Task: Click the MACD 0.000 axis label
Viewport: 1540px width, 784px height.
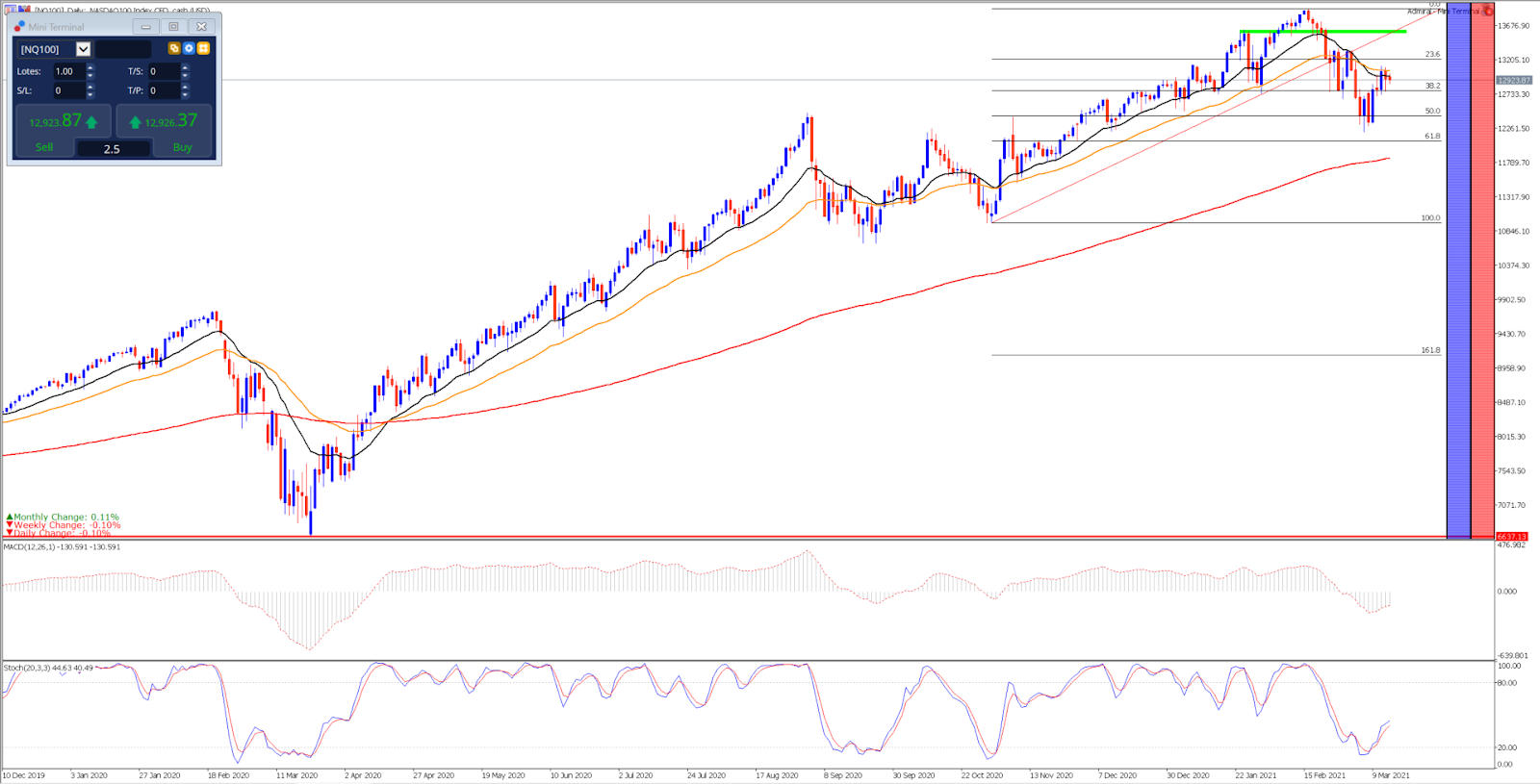Action: coord(1507,592)
